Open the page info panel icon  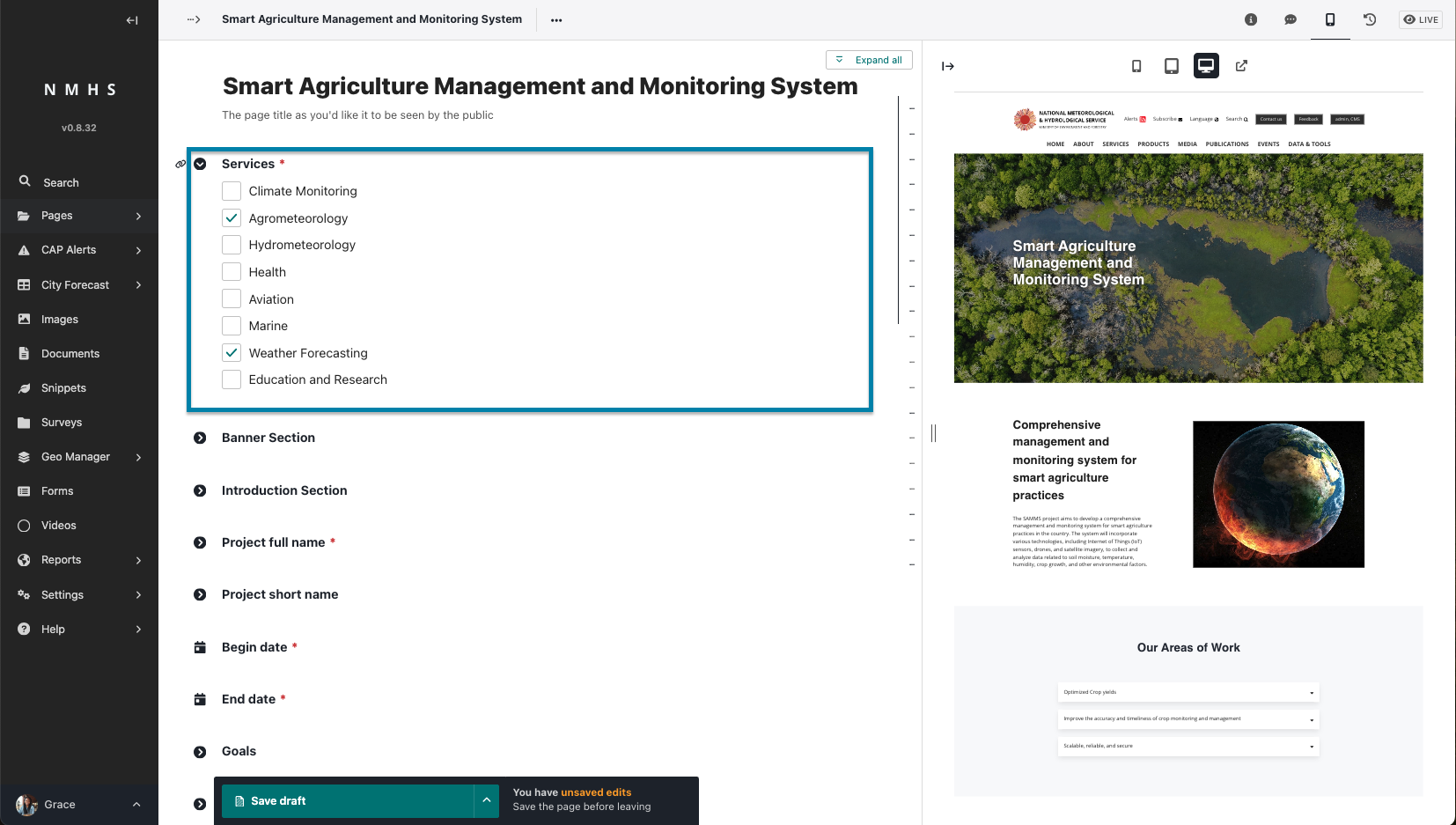pos(1251,19)
